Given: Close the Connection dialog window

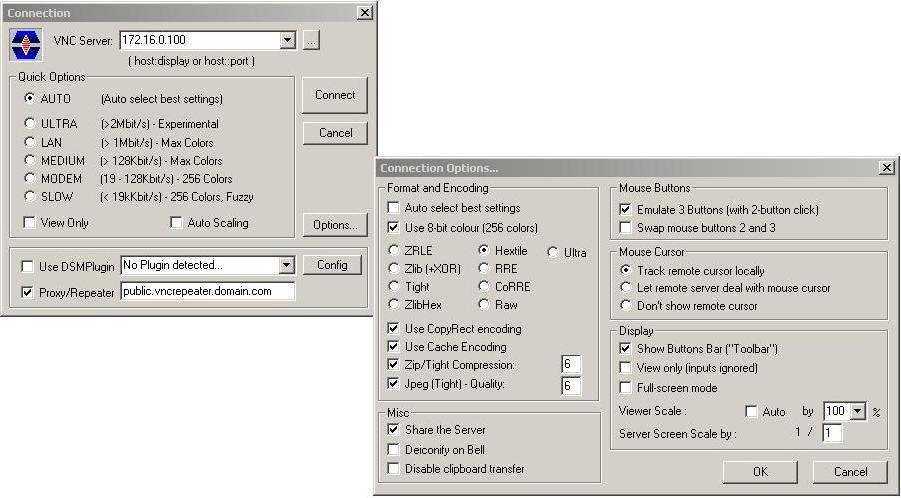Looking at the screenshot, I should 364,12.
